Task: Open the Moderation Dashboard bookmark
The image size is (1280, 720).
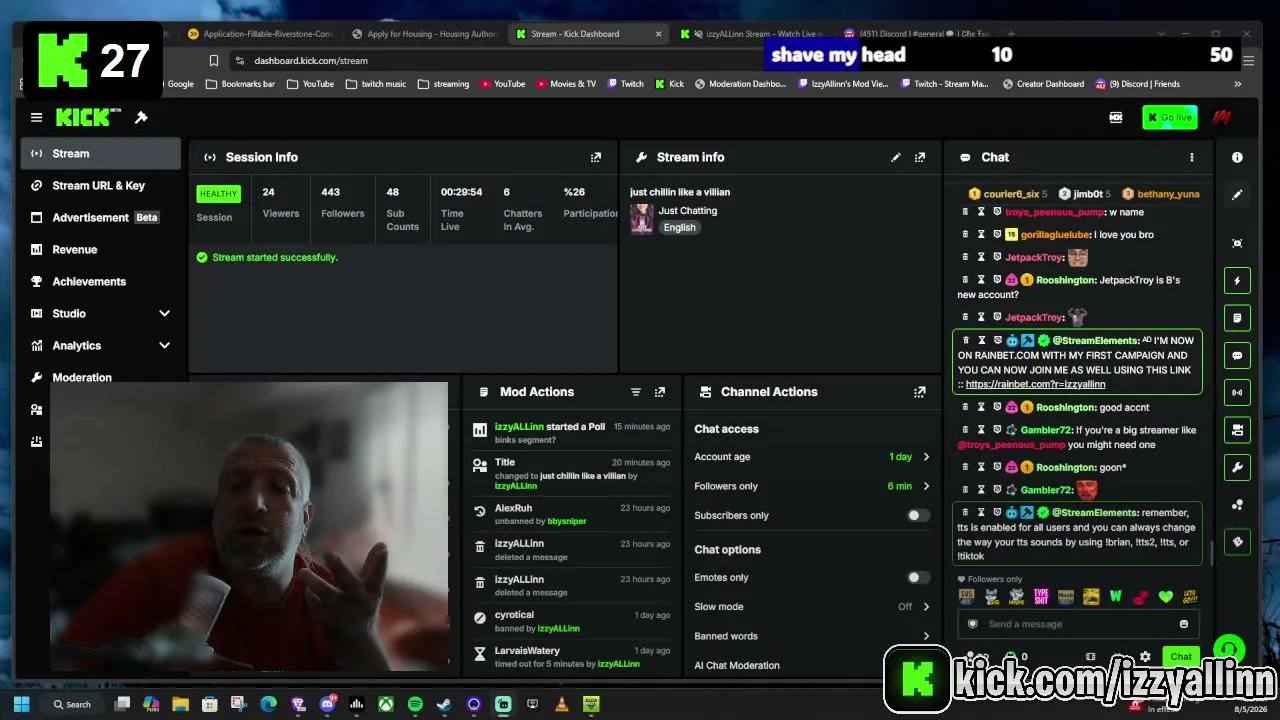Action: tap(740, 84)
